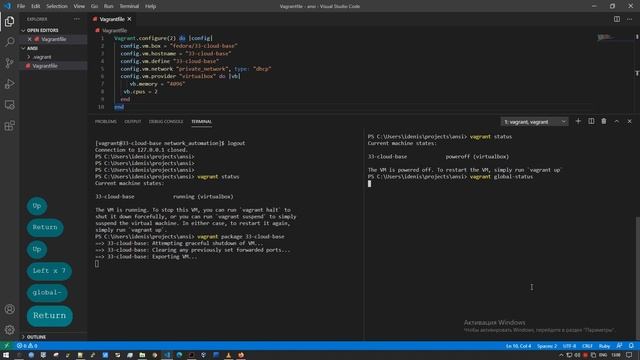This screenshot has width=640, height=360.
Task: Open the Manage gear icon
Action: (x=9, y=329)
